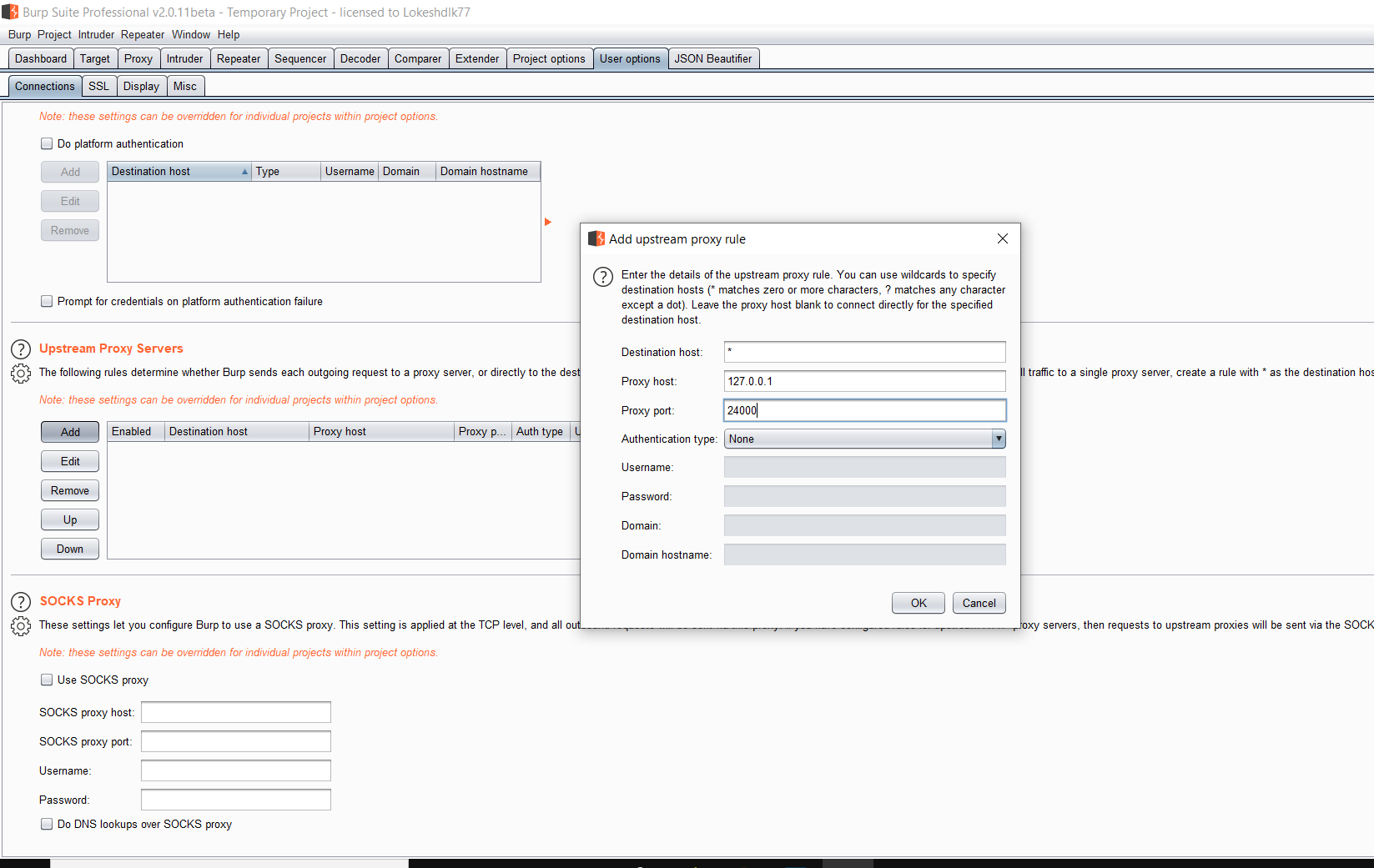Click Burp logo in dialog title
The image size is (1374, 868).
click(x=596, y=238)
